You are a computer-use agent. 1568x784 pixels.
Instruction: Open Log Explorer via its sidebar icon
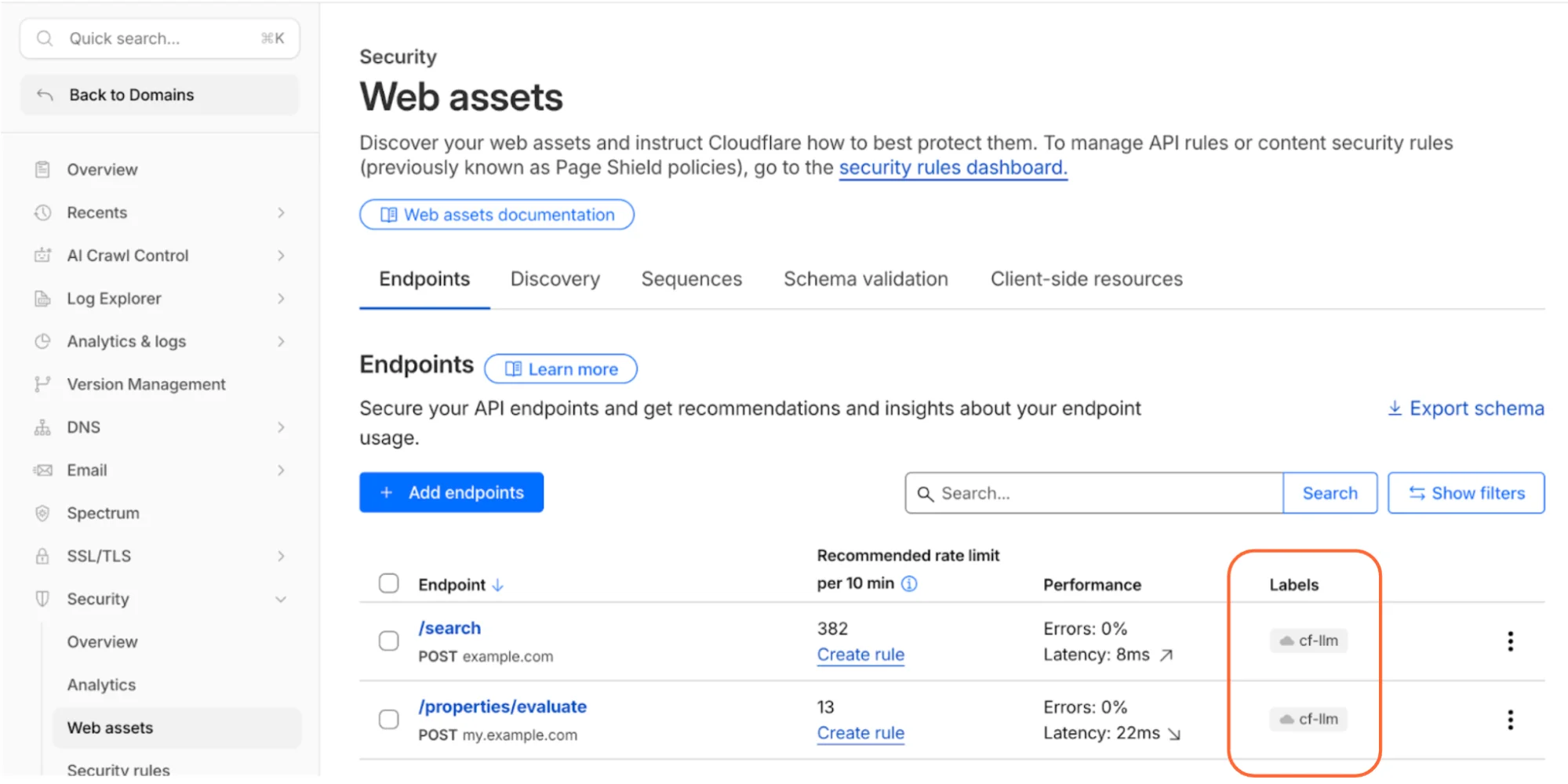pyautogui.click(x=43, y=298)
